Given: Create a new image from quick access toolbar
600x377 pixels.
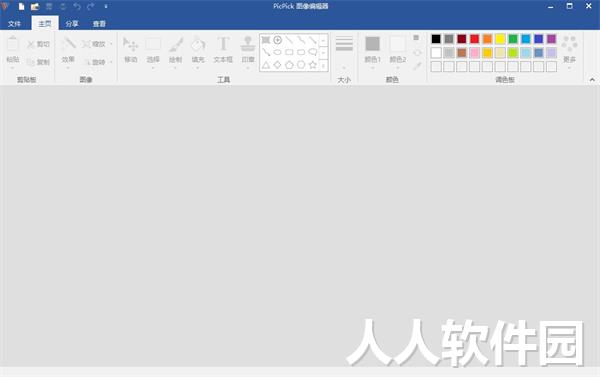Looking at the screenshot, I should coord(22,7).
